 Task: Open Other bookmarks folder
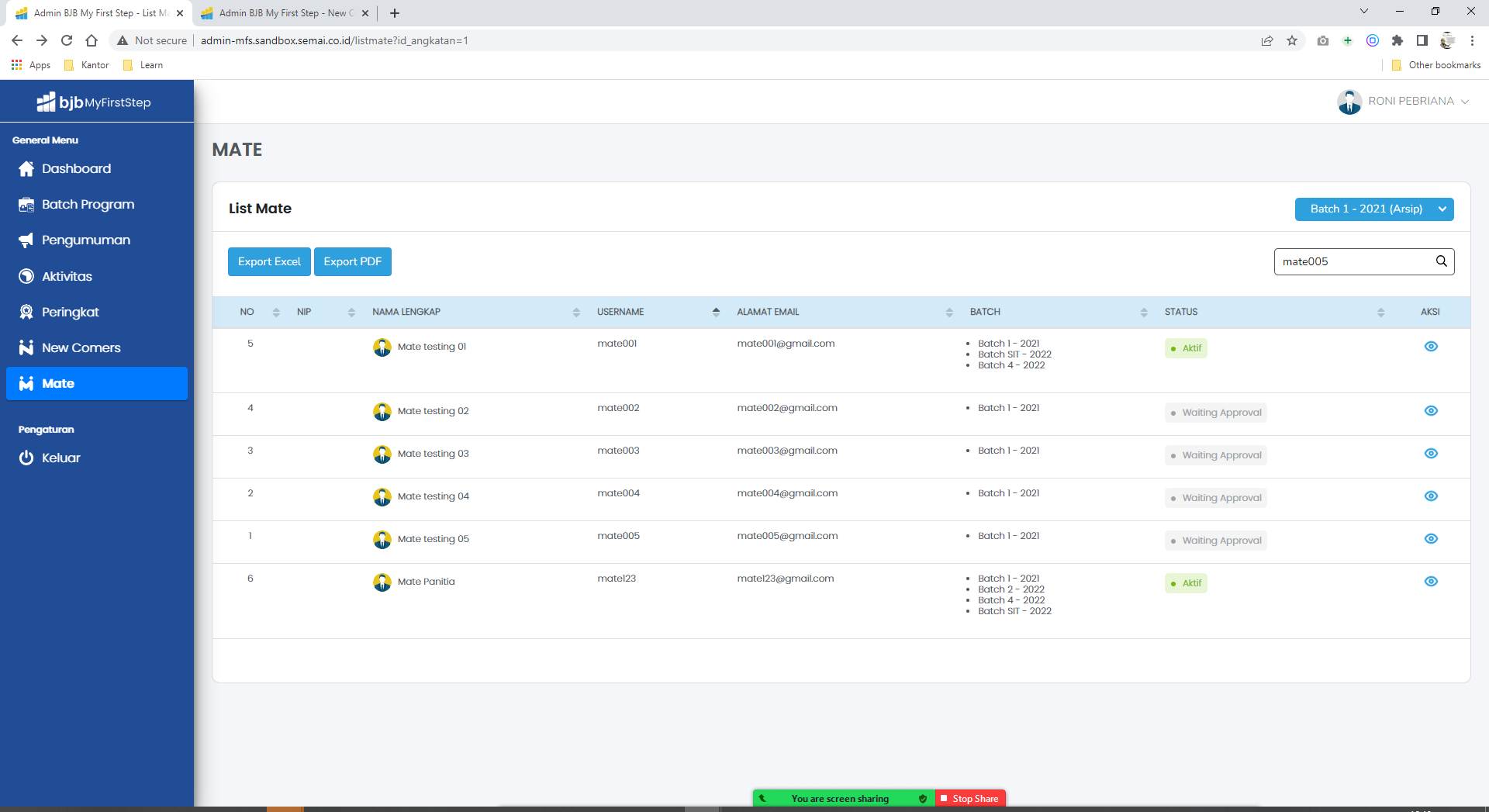click(x=1436, y=65)
